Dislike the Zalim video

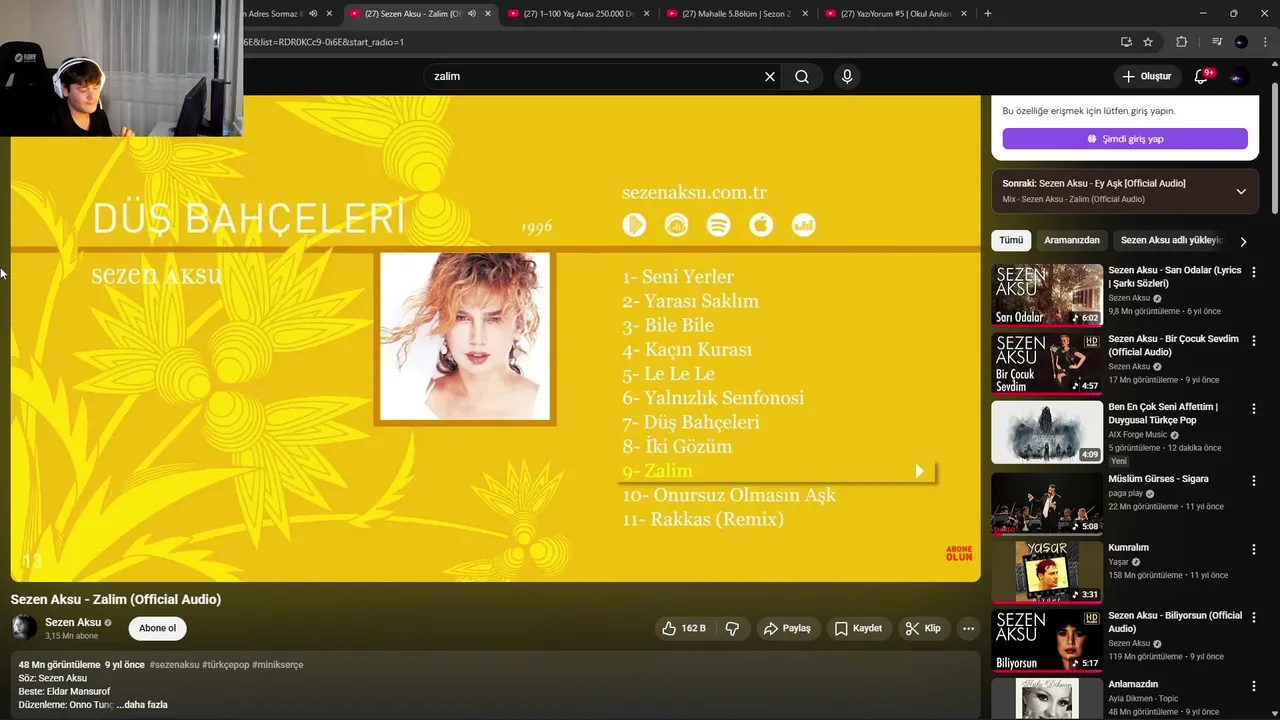tap(732, 628)
